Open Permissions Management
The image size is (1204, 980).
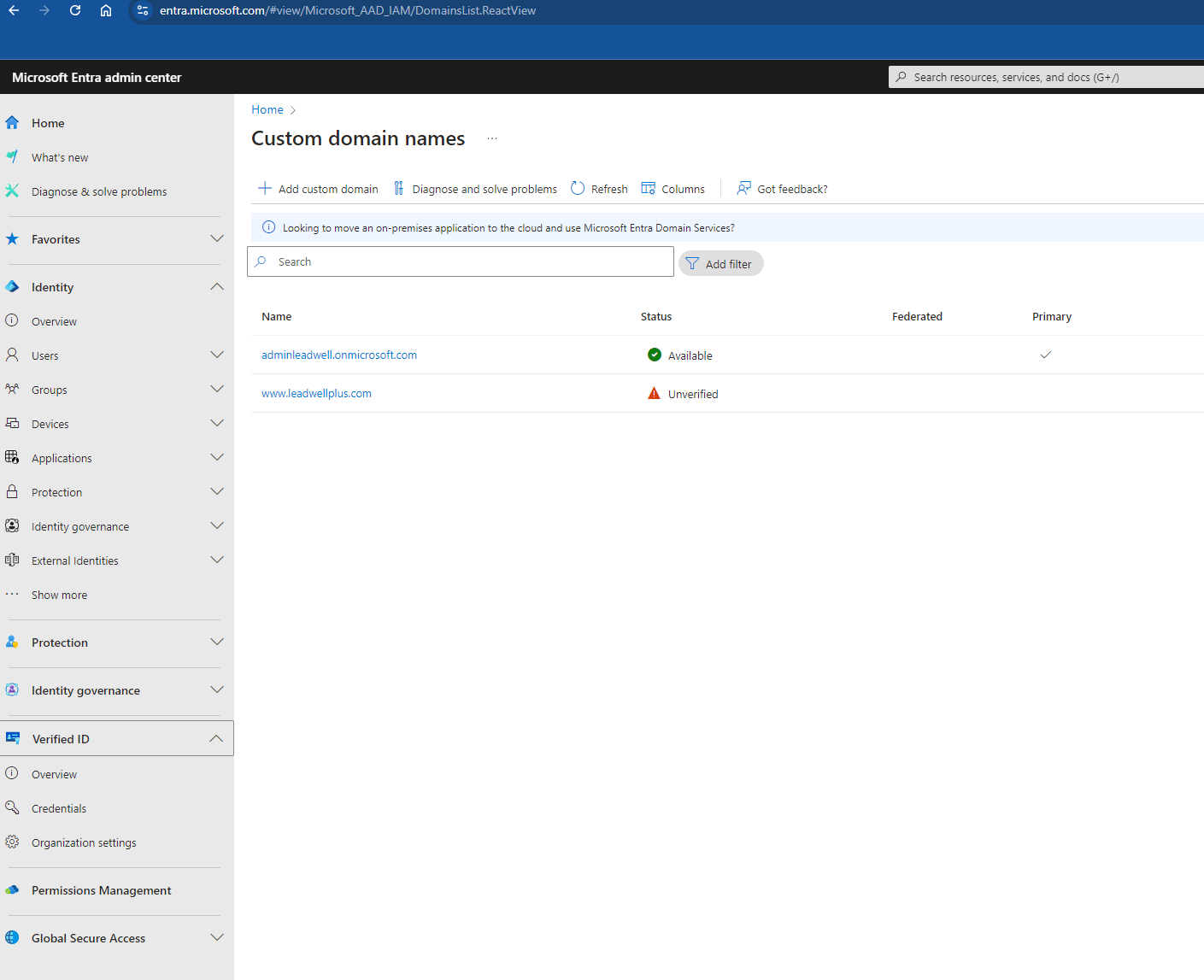[101, 890]
